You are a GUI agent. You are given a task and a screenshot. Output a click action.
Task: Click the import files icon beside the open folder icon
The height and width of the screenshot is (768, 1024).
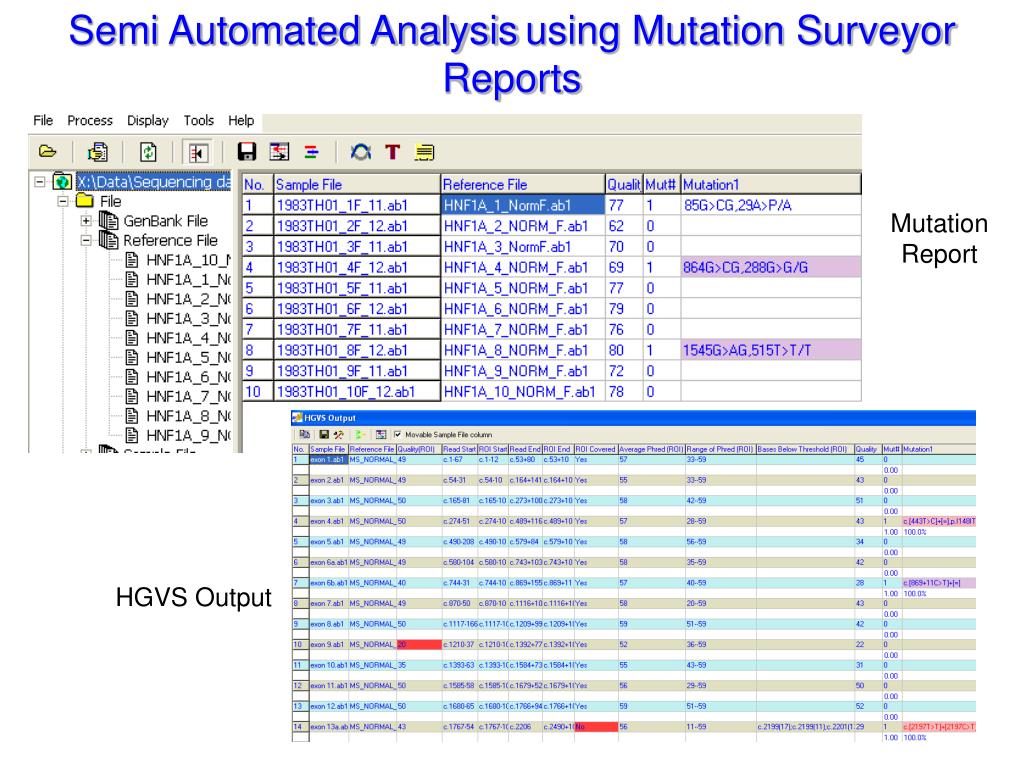(x=98, y=152)
